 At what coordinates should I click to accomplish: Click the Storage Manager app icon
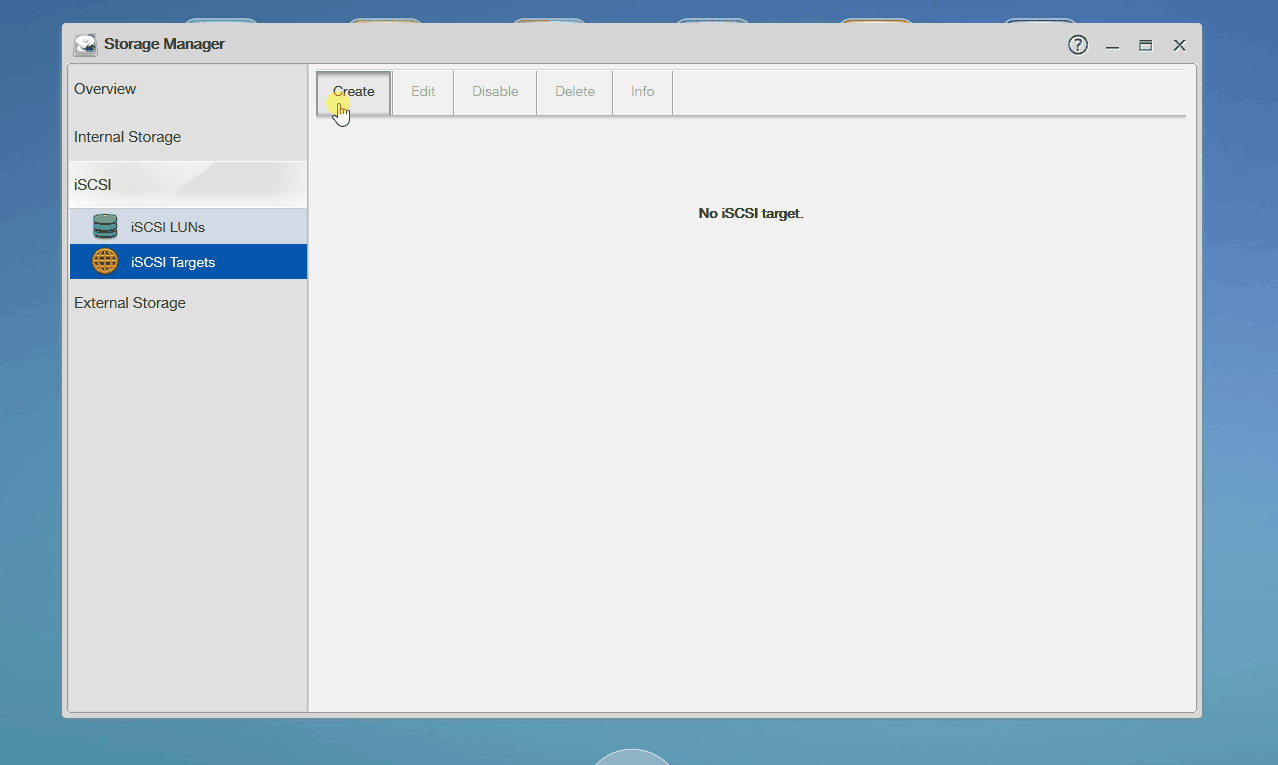tap(86, 45)
